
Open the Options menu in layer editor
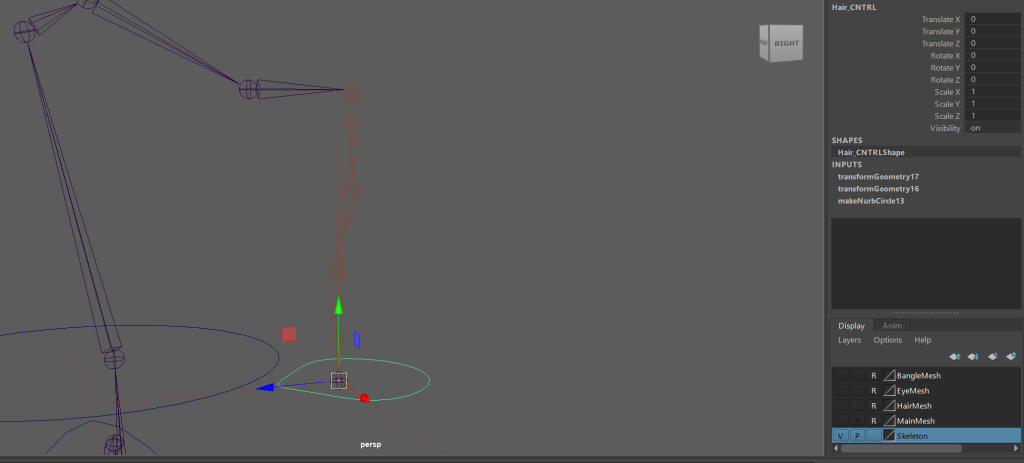click(887, 340)
